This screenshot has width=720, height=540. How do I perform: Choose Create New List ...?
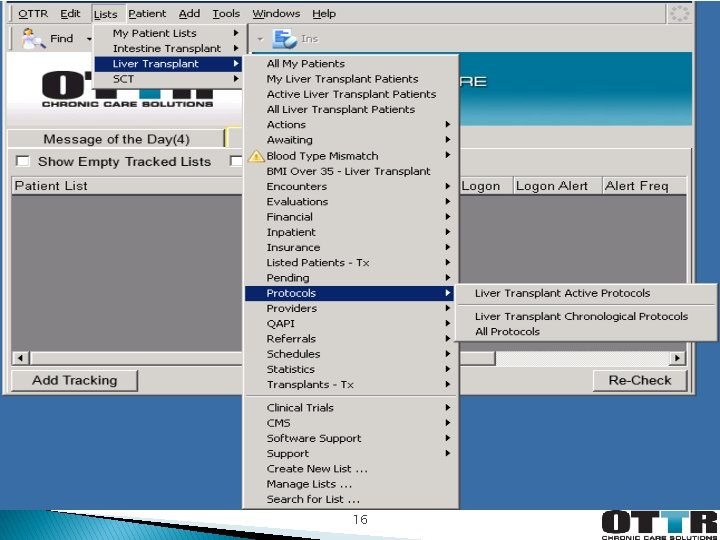(x=350, y=468)
